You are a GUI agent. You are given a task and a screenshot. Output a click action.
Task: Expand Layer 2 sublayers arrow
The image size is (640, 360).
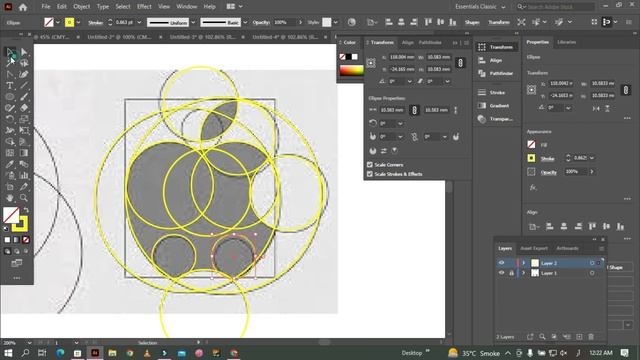[524, 263]
